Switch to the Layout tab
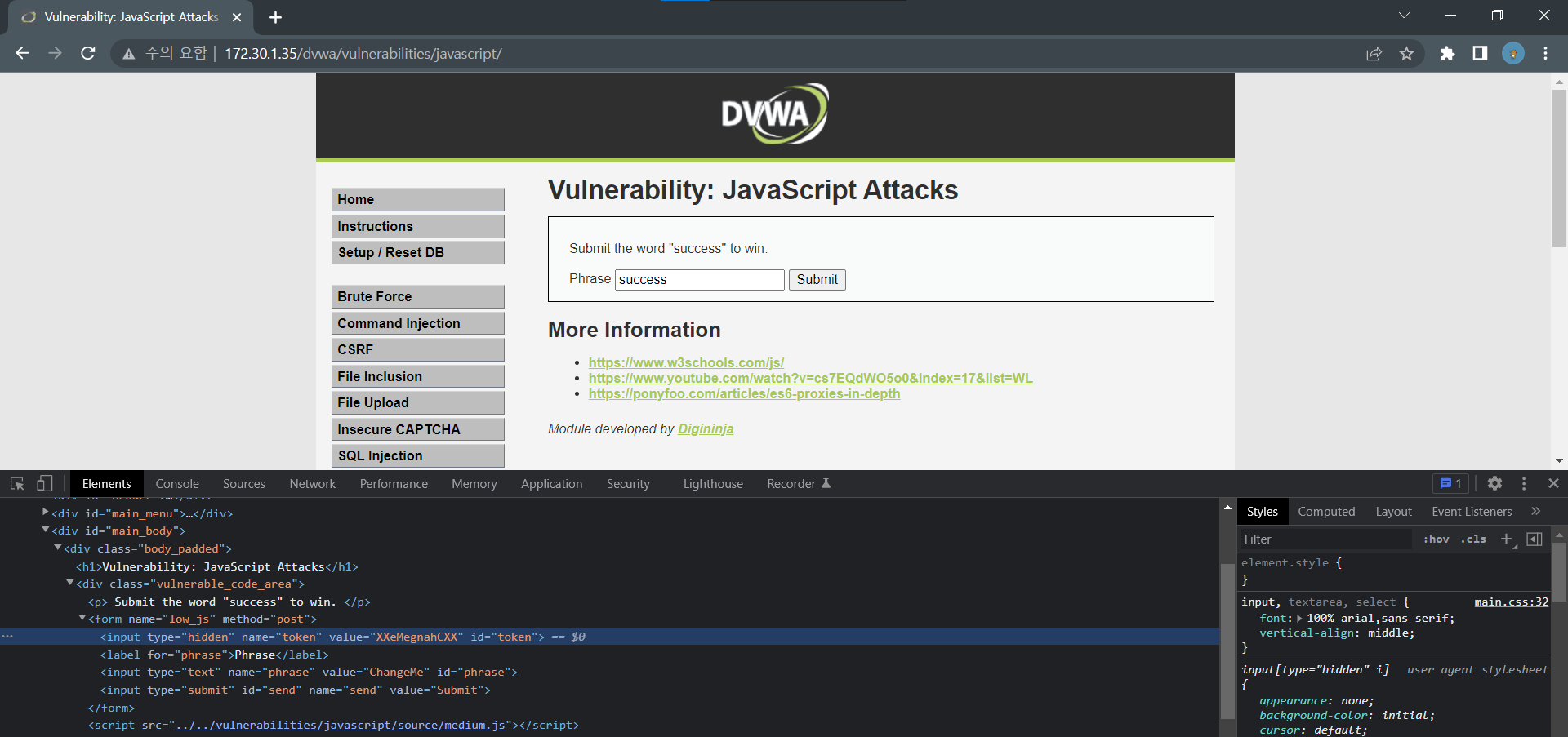Image resolution: width=1568 pixels, height=737 pixels. [x=1393, y=511]
